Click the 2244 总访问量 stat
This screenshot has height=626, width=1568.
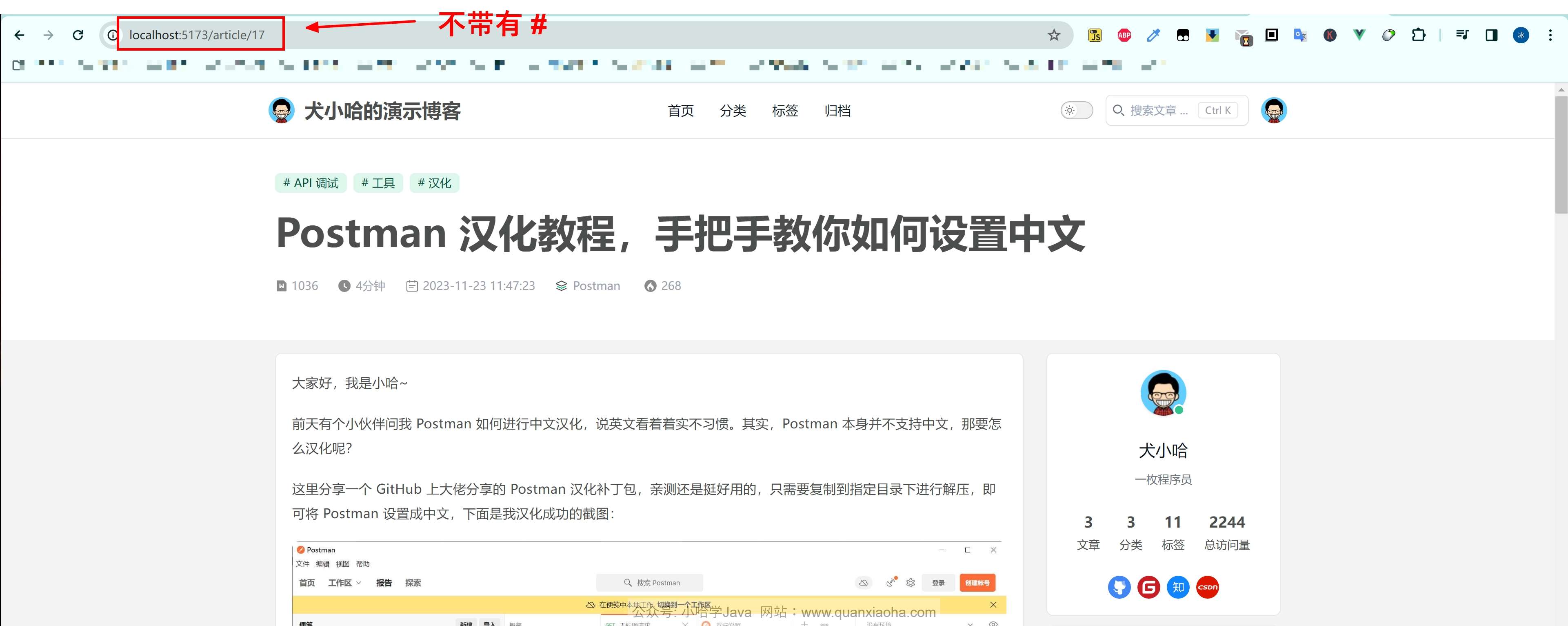1227,532
